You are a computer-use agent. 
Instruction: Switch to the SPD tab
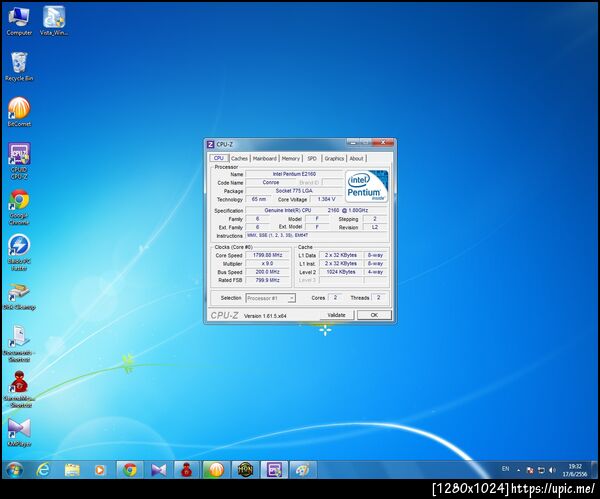coord(312,158)
